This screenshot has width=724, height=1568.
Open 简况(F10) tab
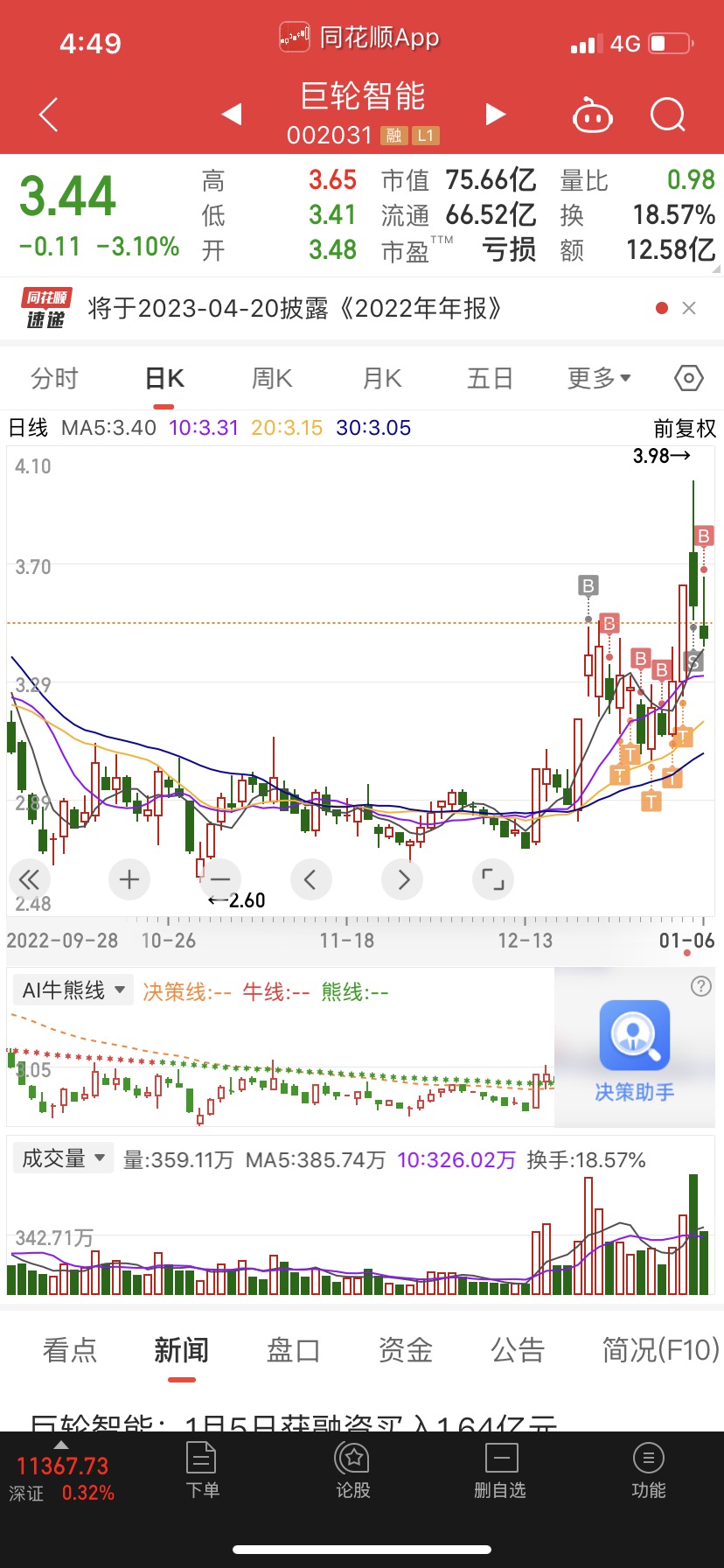[x=660, y=1350]
